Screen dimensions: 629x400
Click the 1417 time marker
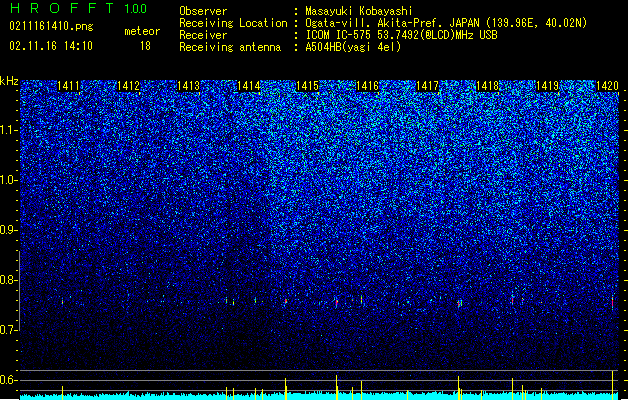point(427,86)
